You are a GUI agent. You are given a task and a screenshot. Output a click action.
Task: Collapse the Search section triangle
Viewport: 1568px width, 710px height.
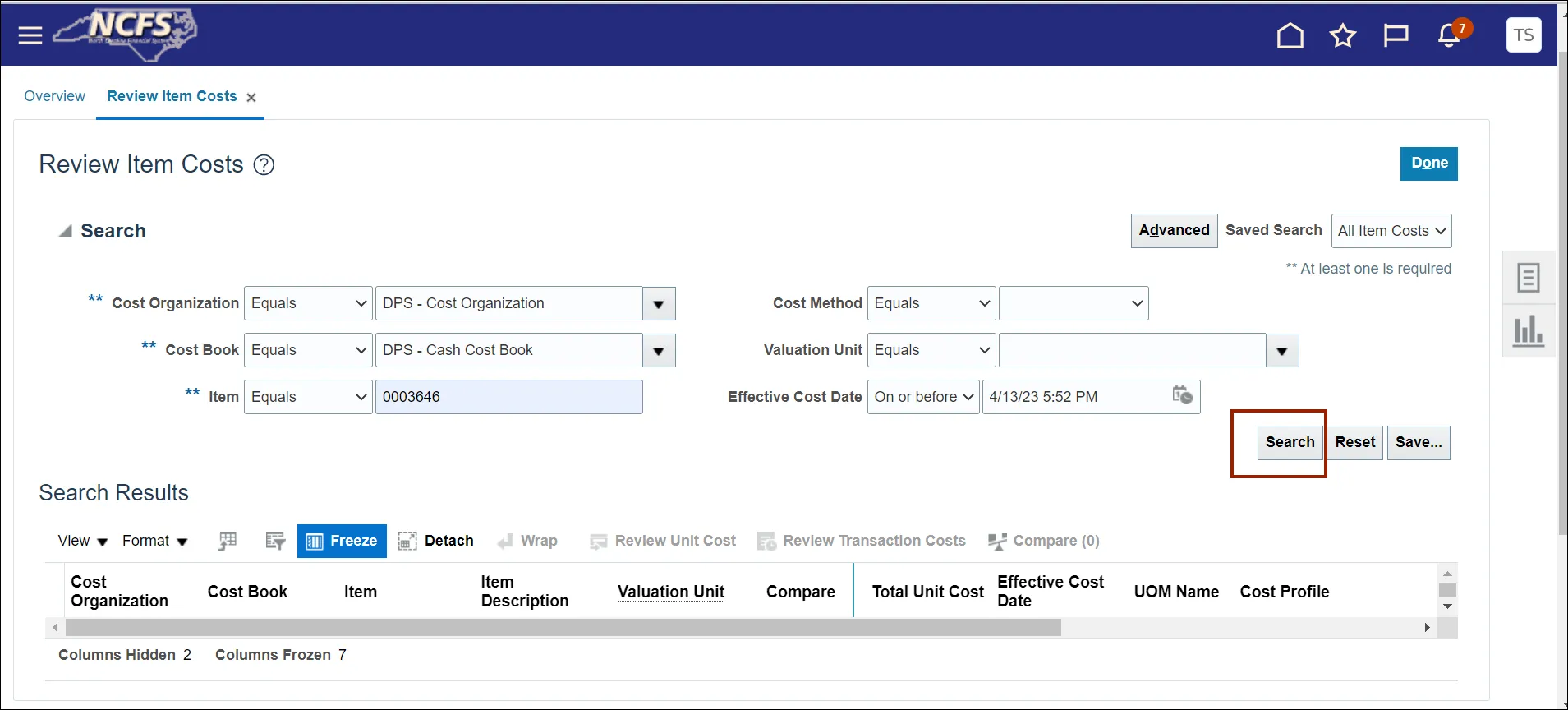(65, 232)
